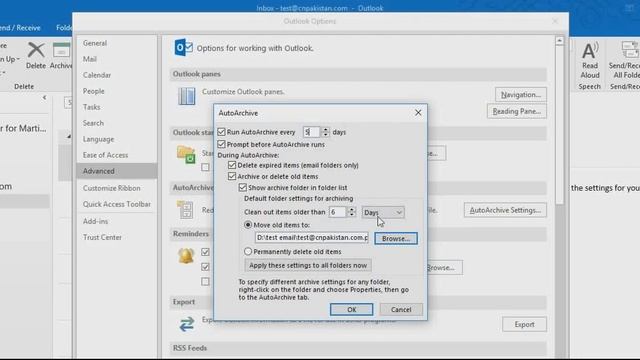Click scroll up arrow in Outlook Options

click(560, 41)
